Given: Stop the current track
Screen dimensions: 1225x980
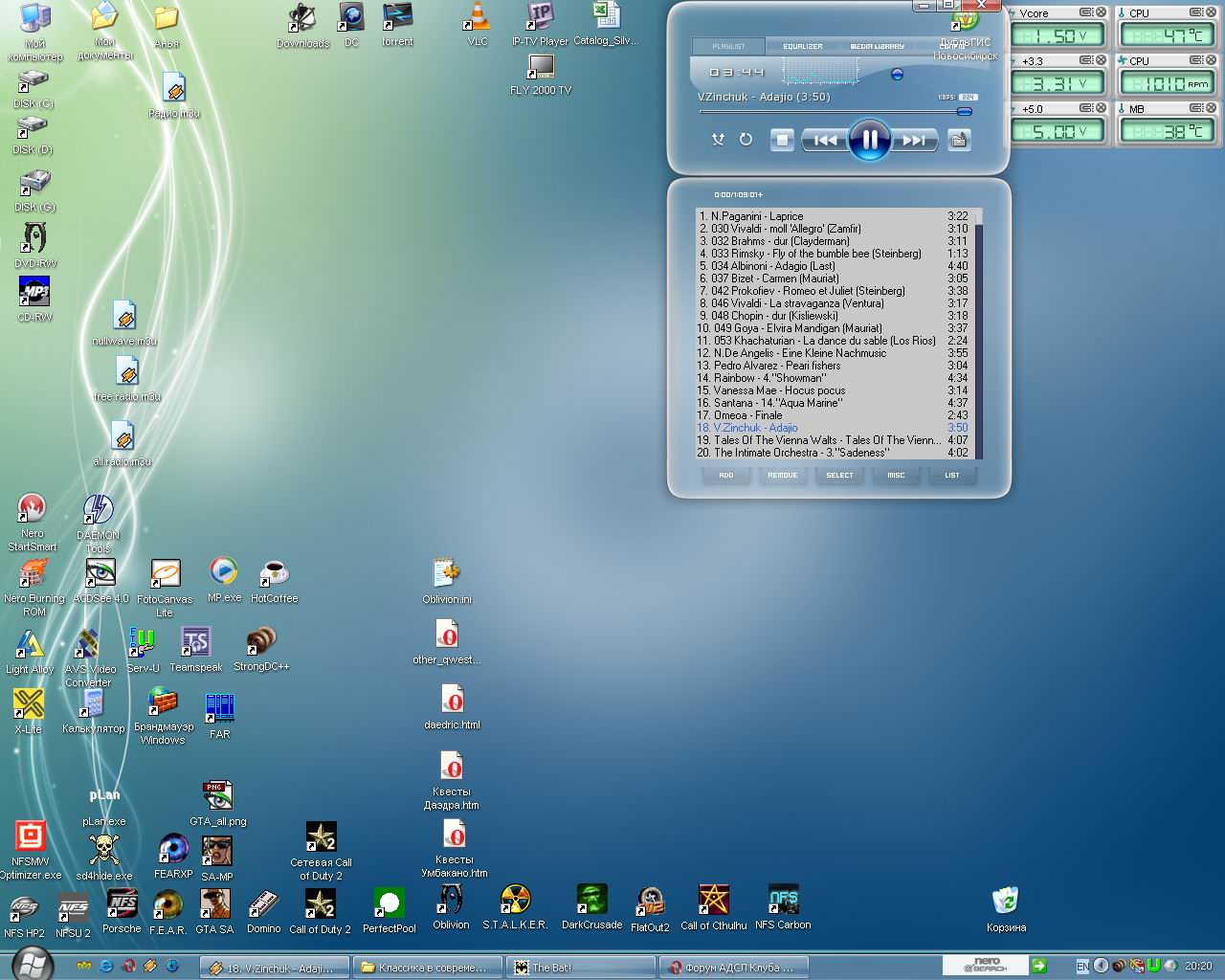Looking at the screenshot, I should coord(782,140).
